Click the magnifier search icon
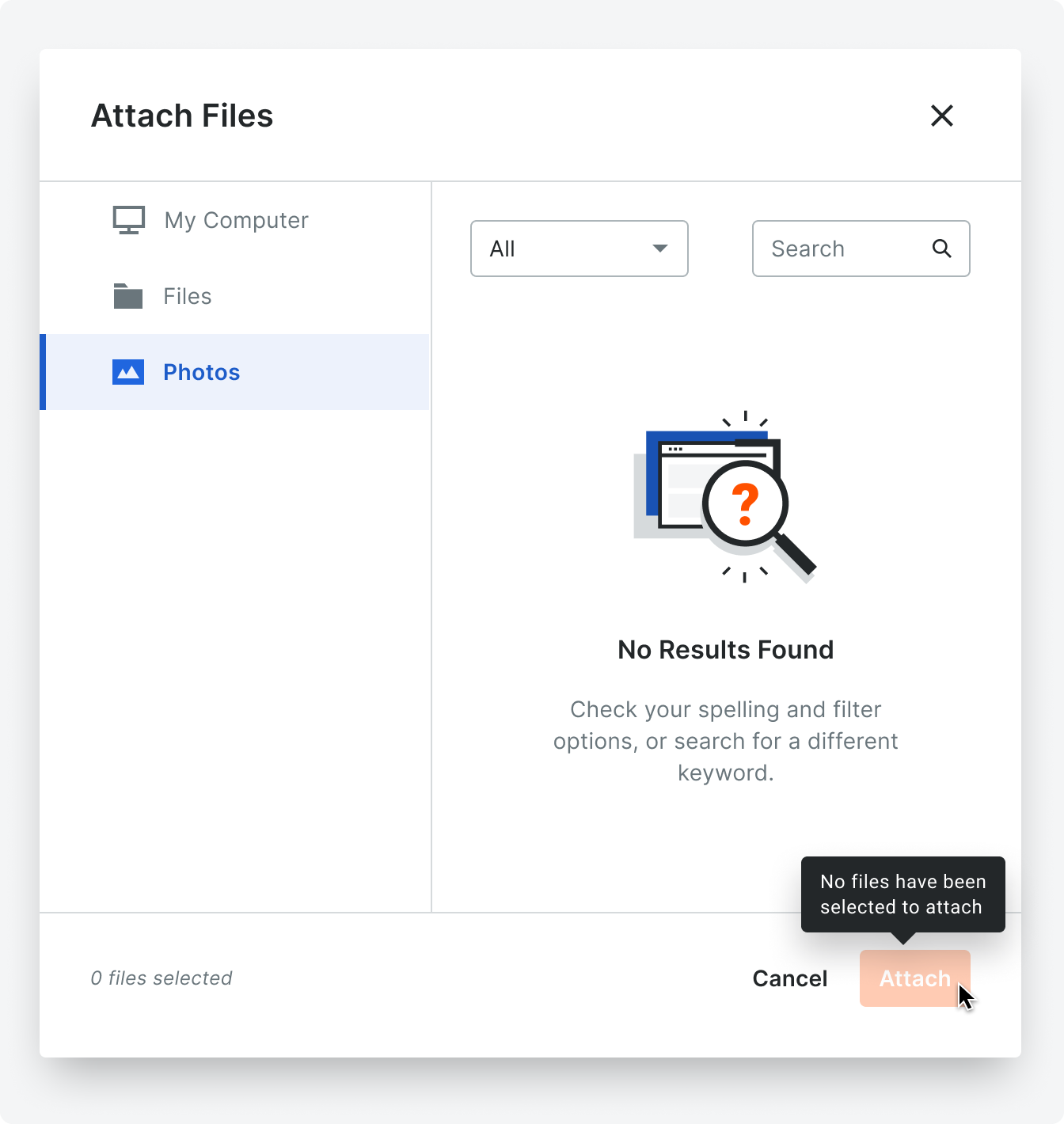Screen dimensions: 1064x1124 [x=941, y=249]
